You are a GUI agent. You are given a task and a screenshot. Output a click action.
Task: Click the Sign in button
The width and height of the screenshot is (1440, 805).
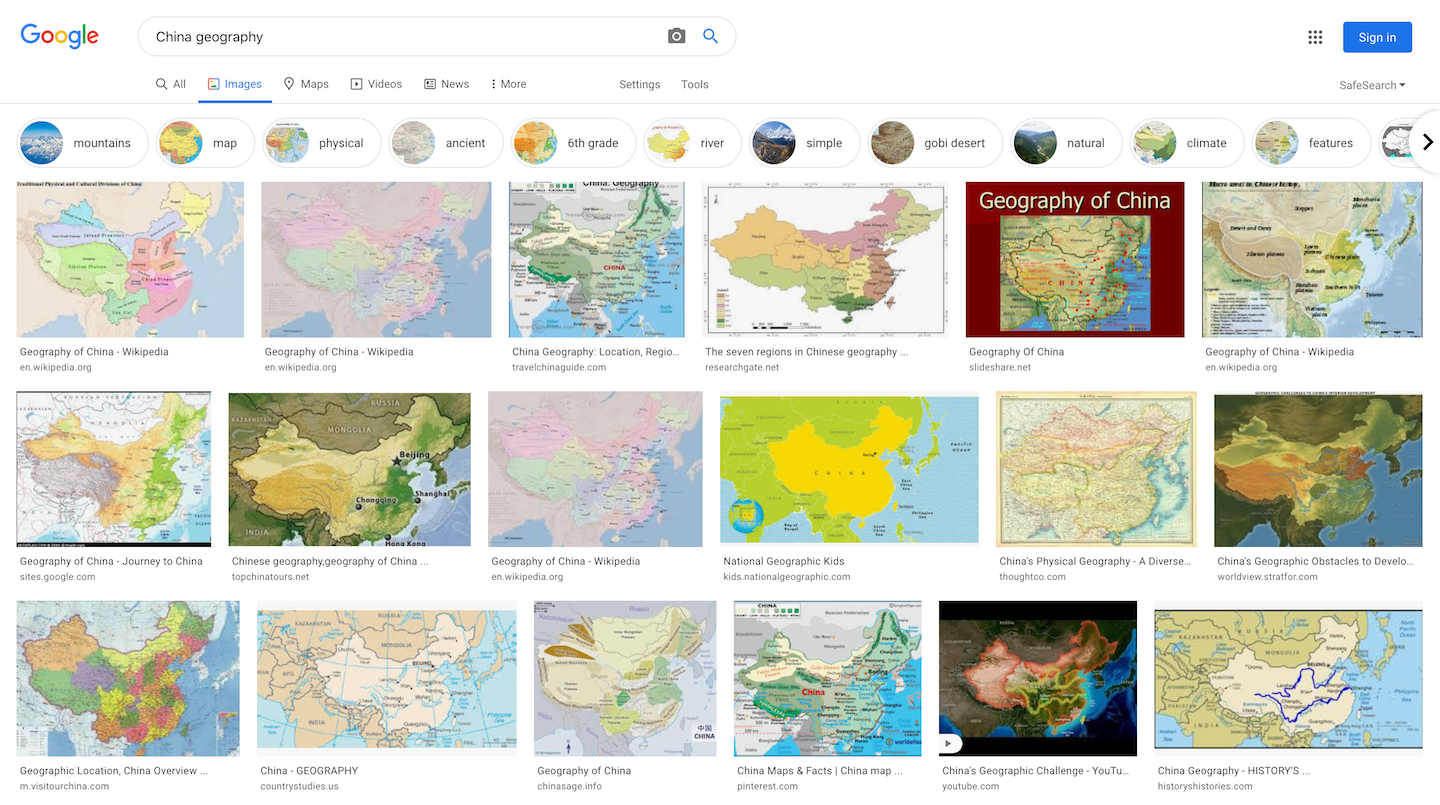click(1377, 37)
